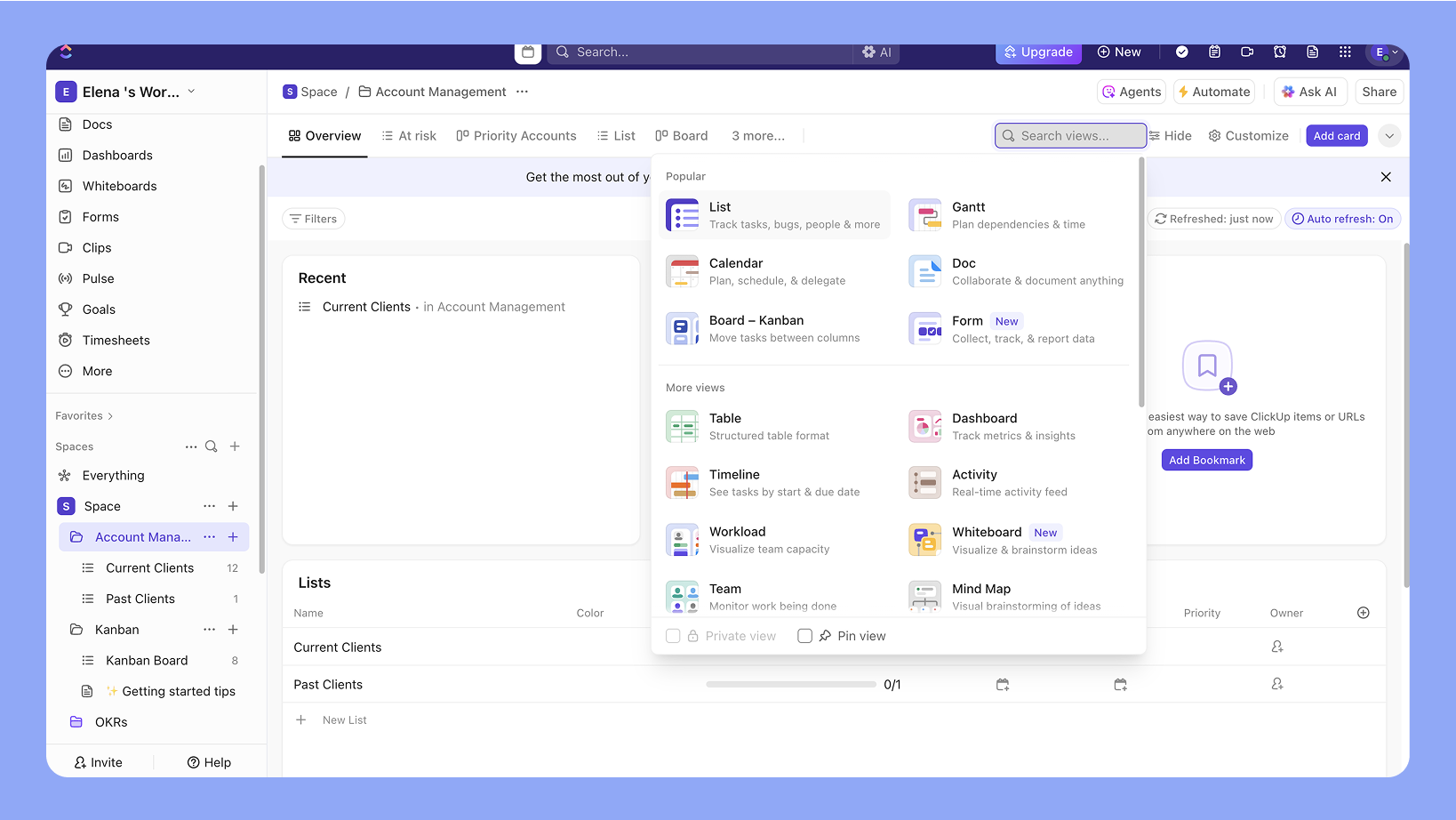The image size is (1456, 820).
Task: Switch to the List tab
Action: point(616,136)
